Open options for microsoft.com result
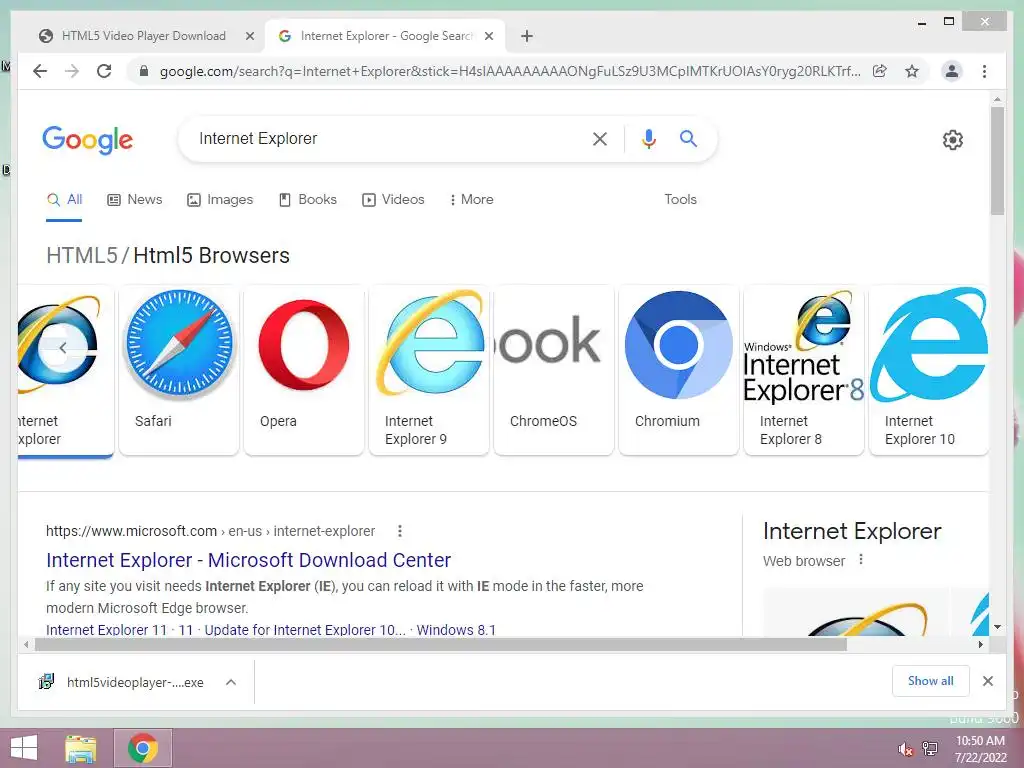Screen dimensions: 1024x768 pyautogui.click(x=400, y=532)
